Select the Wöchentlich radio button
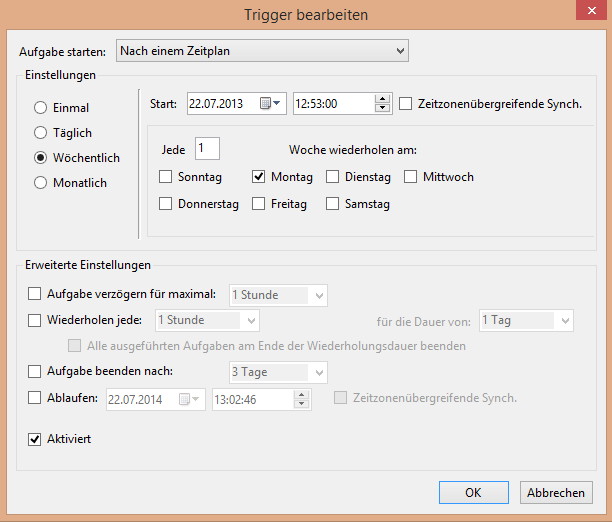 [x=41, y=157]
